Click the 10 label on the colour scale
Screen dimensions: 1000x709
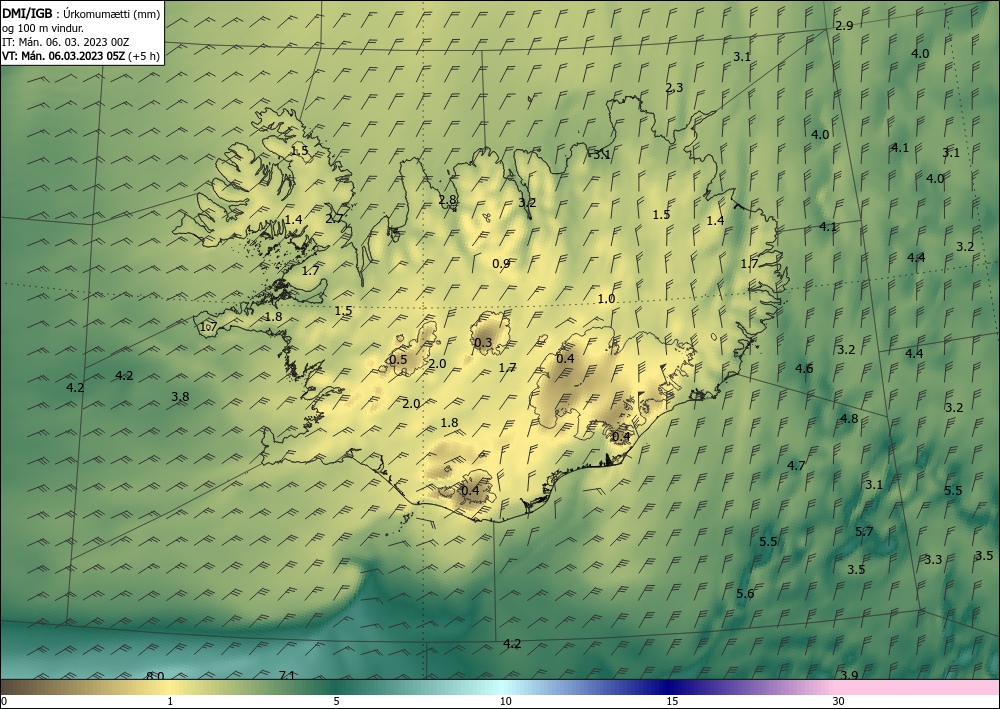pos(506,701)
